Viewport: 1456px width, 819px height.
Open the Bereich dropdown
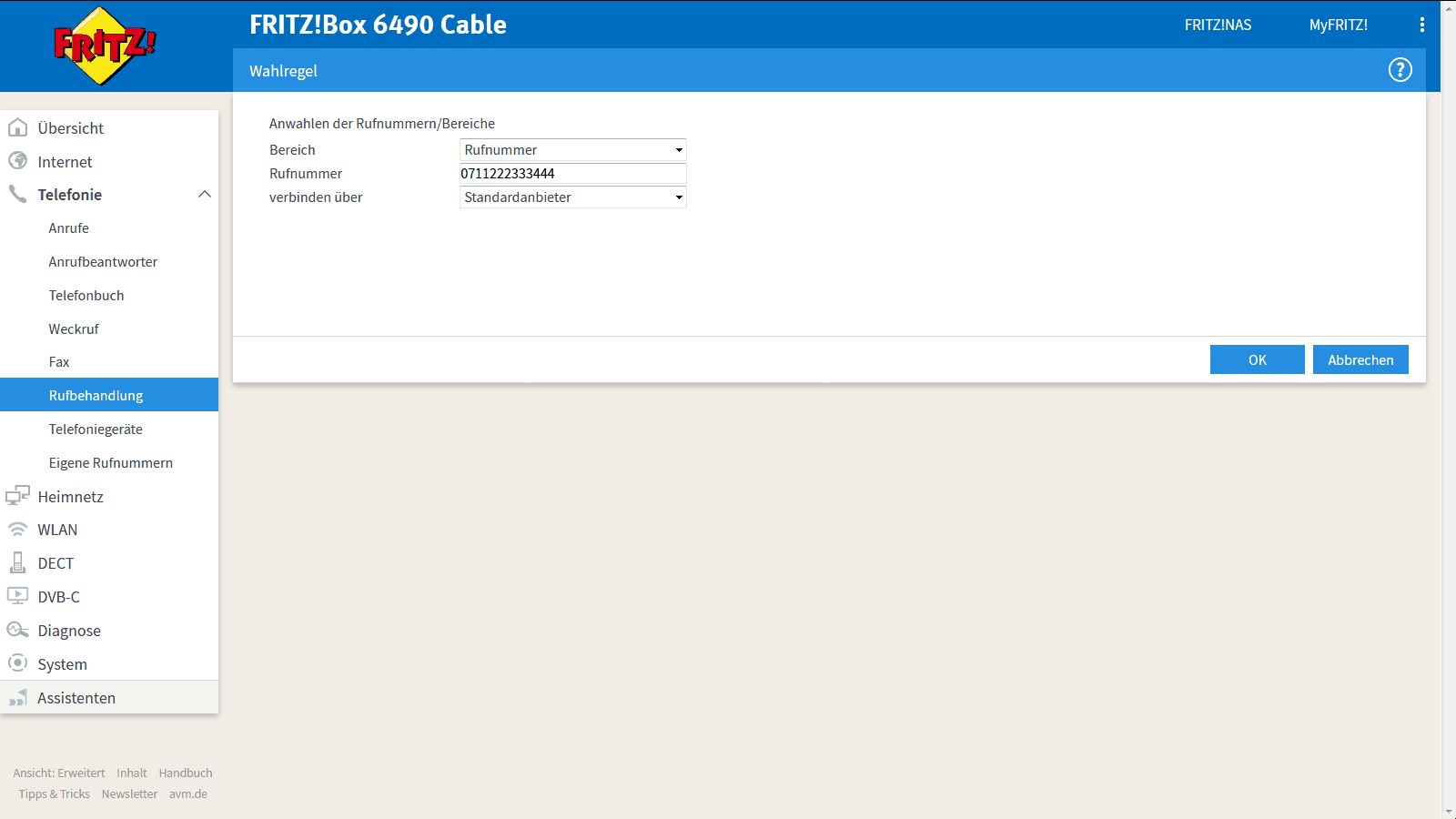pyautogui.click(x=573, y=150)
